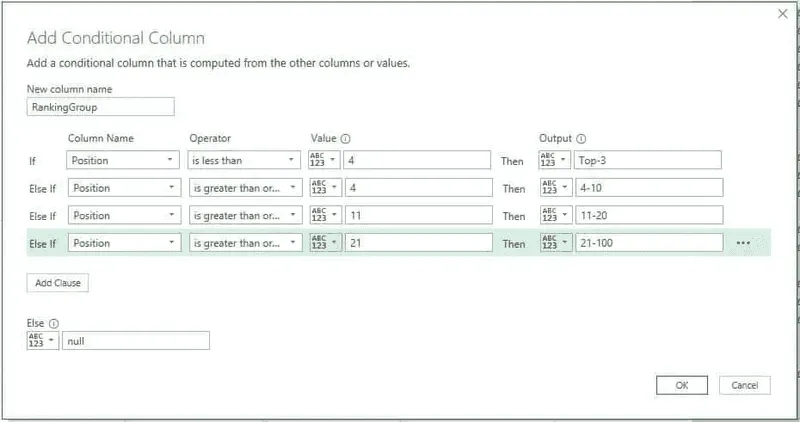Click the info icon next to Output header
The width and height of the screenshot is (800, 422).
point(581,138)
